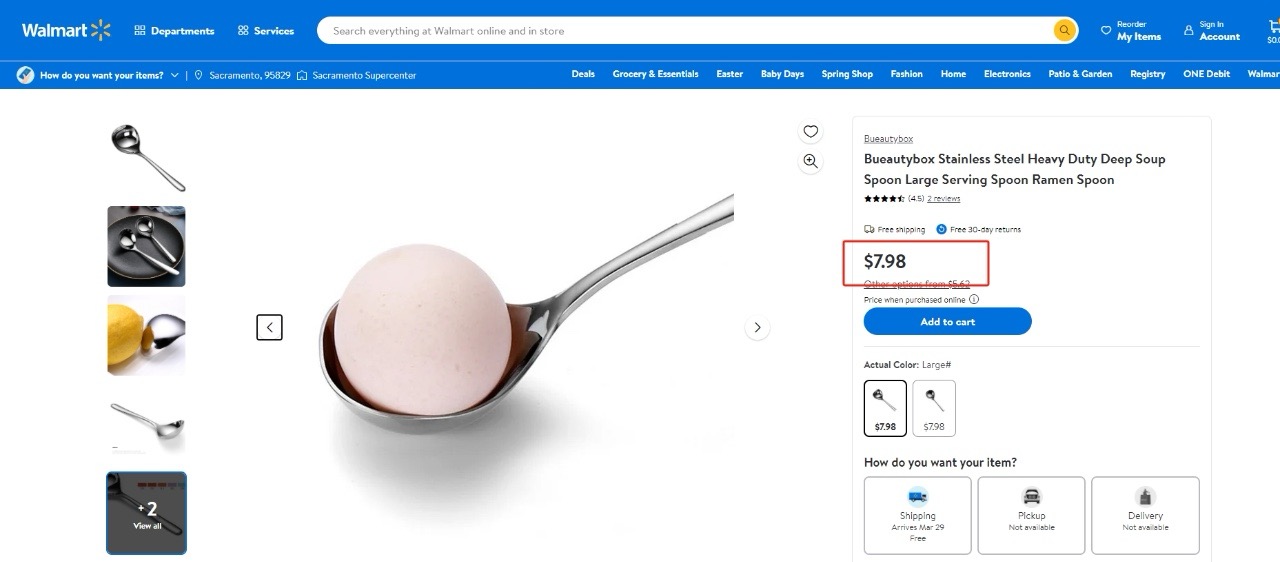Select the Delivery fulfillment option
1280x562 pixels.
(1145, 515)
